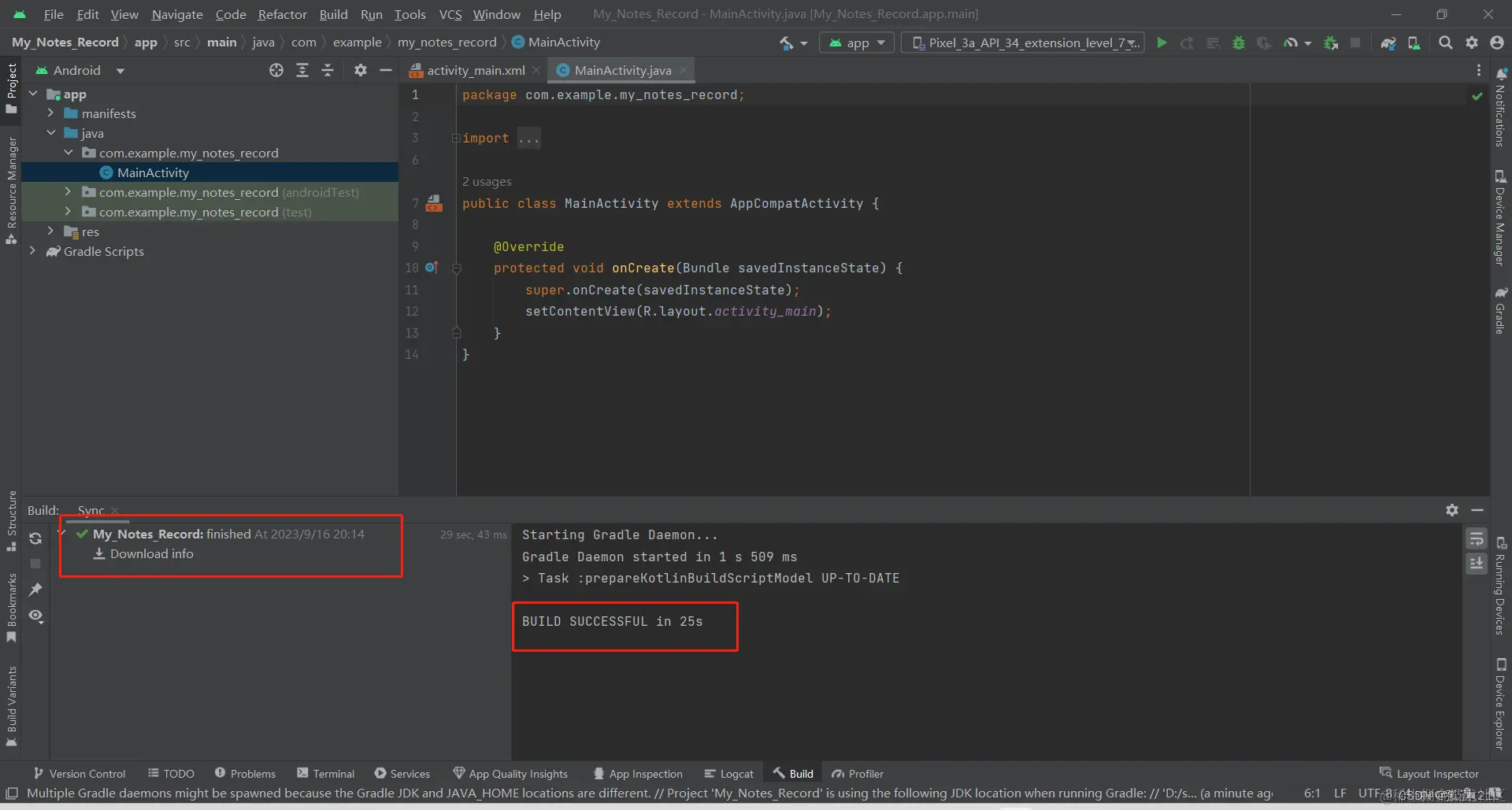Image resolution: width=1512 pixels, height=810 pixels.
Task: Hide the Project tool window
Action: 386,70
